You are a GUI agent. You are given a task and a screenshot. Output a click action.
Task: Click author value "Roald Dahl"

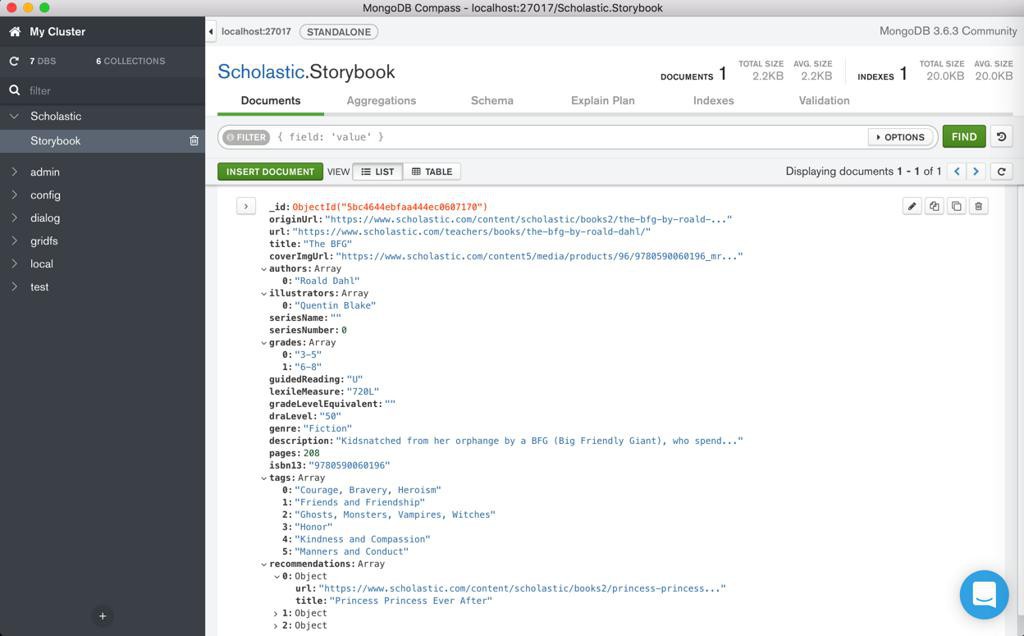click(x=327, y=281)
